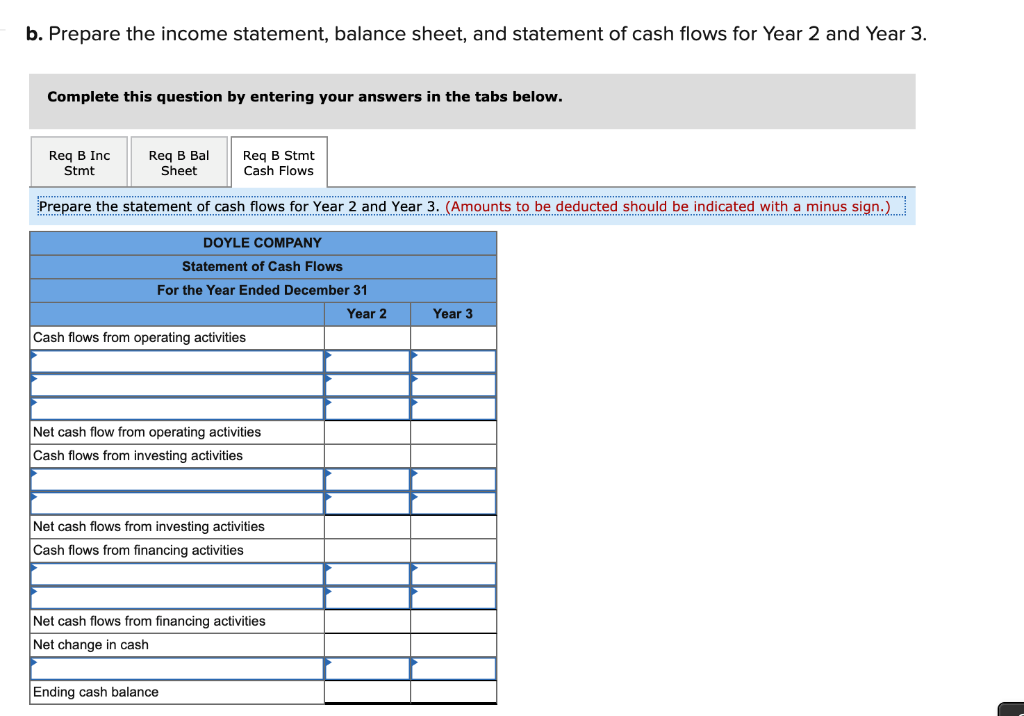Open first account dropdown under investing activities
Image resolution: width=1024 pixels, height=716 pixels.
176,478
